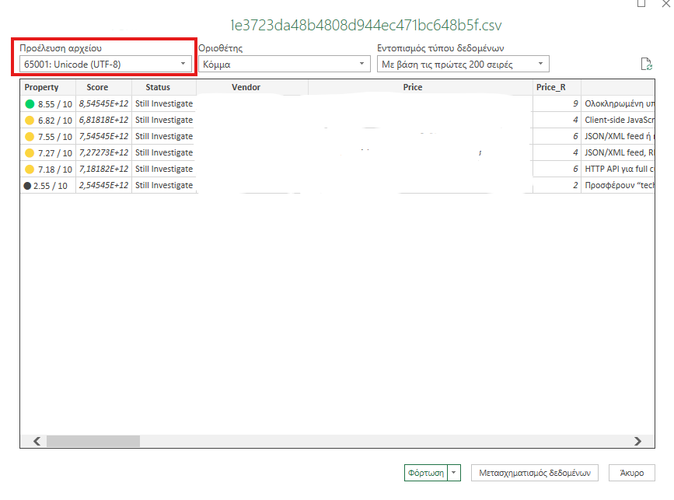Click the scrollbar right arrow
This screenshot has width=674, height=500.
coord(639,441)
